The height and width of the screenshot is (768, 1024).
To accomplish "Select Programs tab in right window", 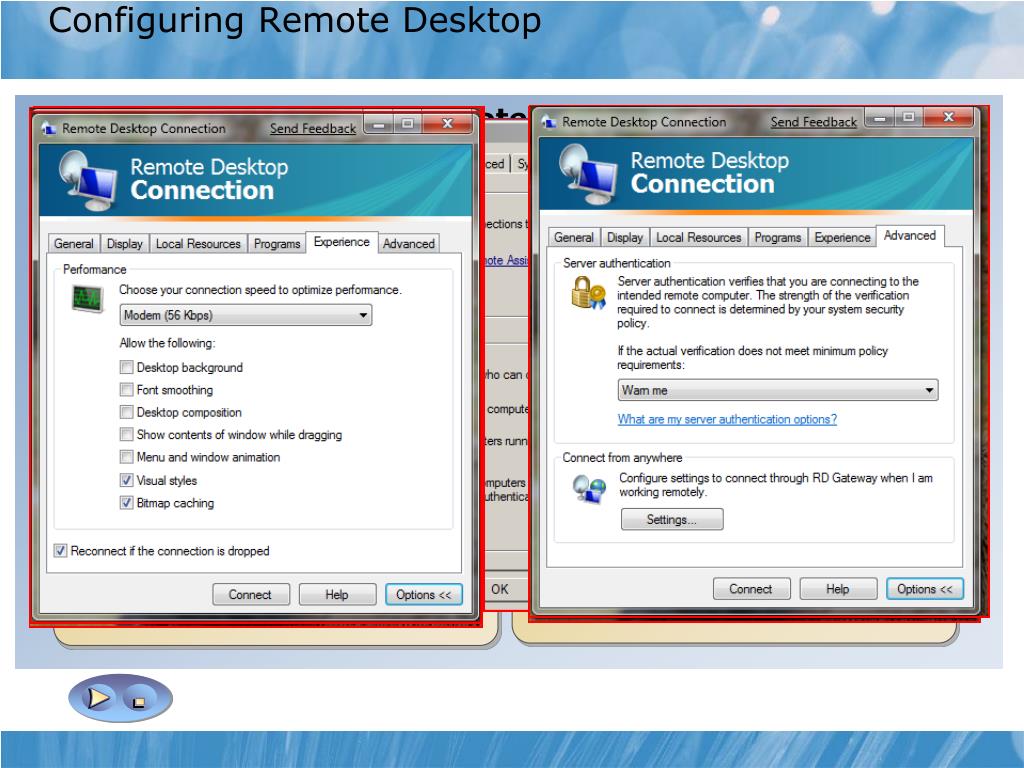I will pos(778,237).
